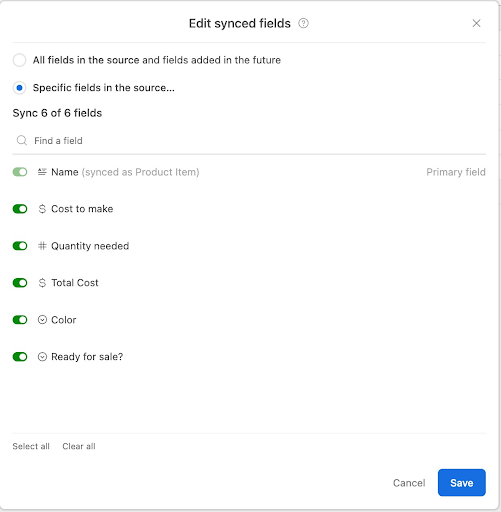Switch off Ready for sale? sync
The height and width of the screenshot is (512, 501).
pyautogui.click(x=20, y=357)
